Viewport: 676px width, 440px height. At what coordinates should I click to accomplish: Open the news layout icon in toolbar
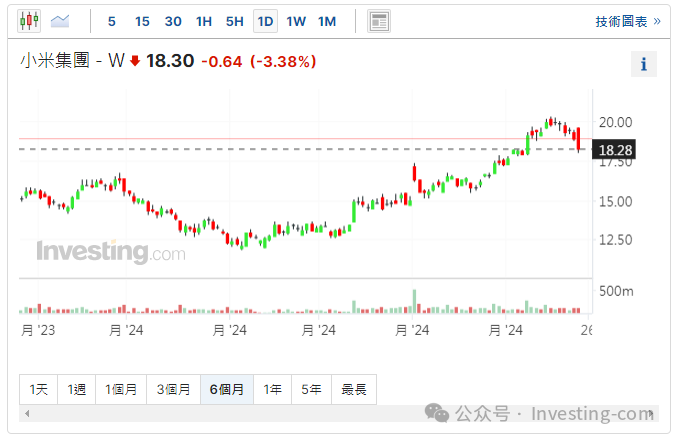coord(379,21)
